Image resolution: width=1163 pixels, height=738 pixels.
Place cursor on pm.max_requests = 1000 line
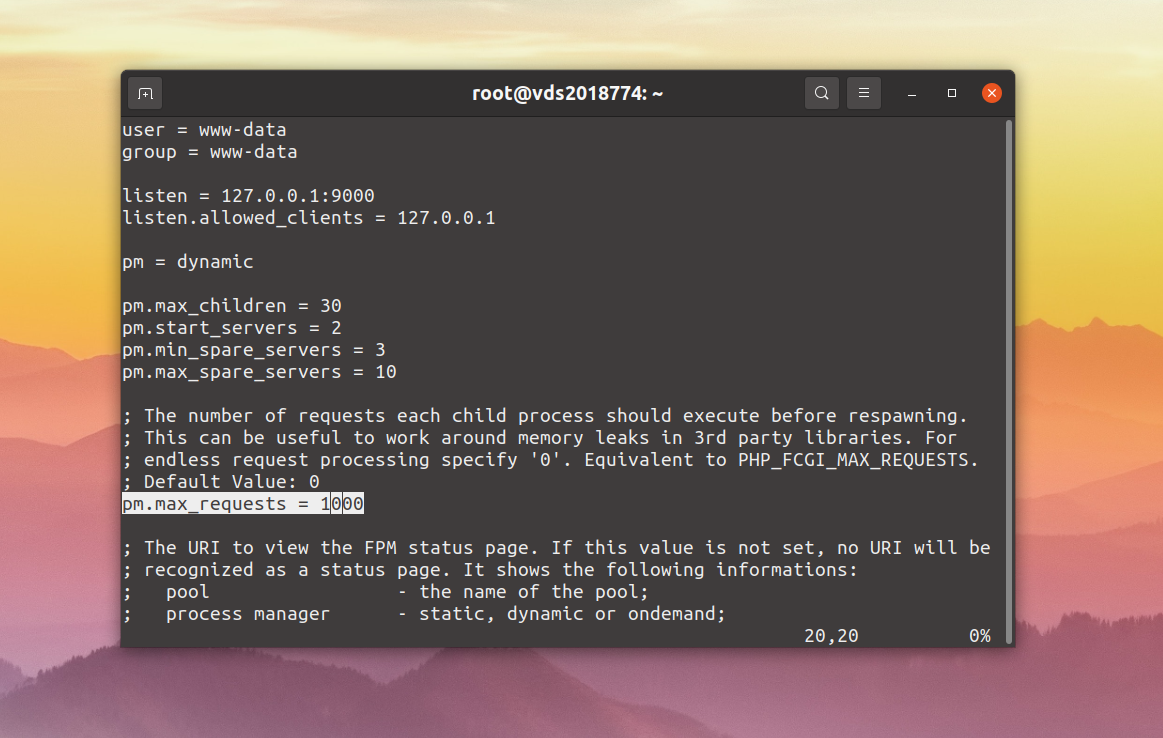(243, 504)
